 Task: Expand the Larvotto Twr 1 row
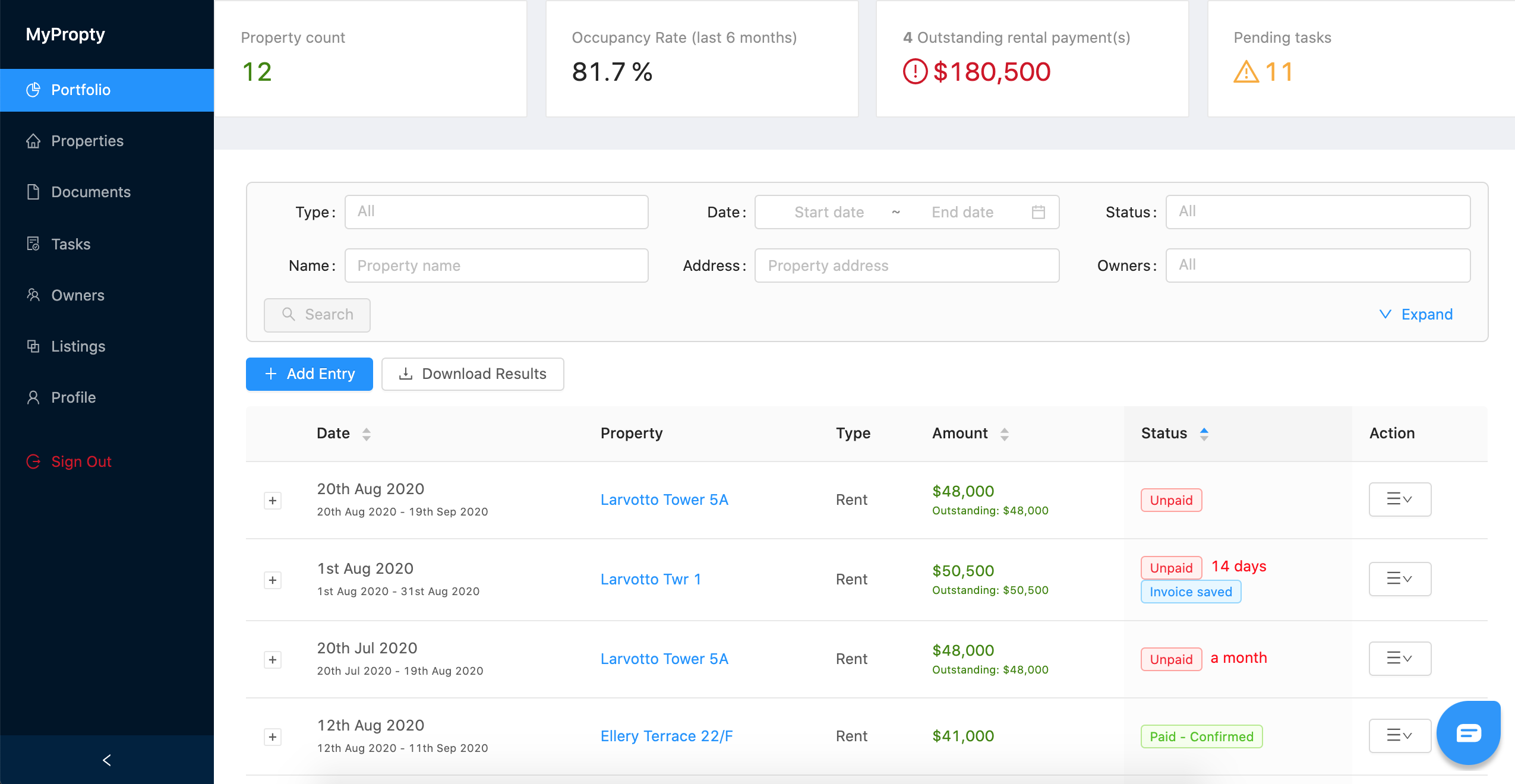point(273,580)
